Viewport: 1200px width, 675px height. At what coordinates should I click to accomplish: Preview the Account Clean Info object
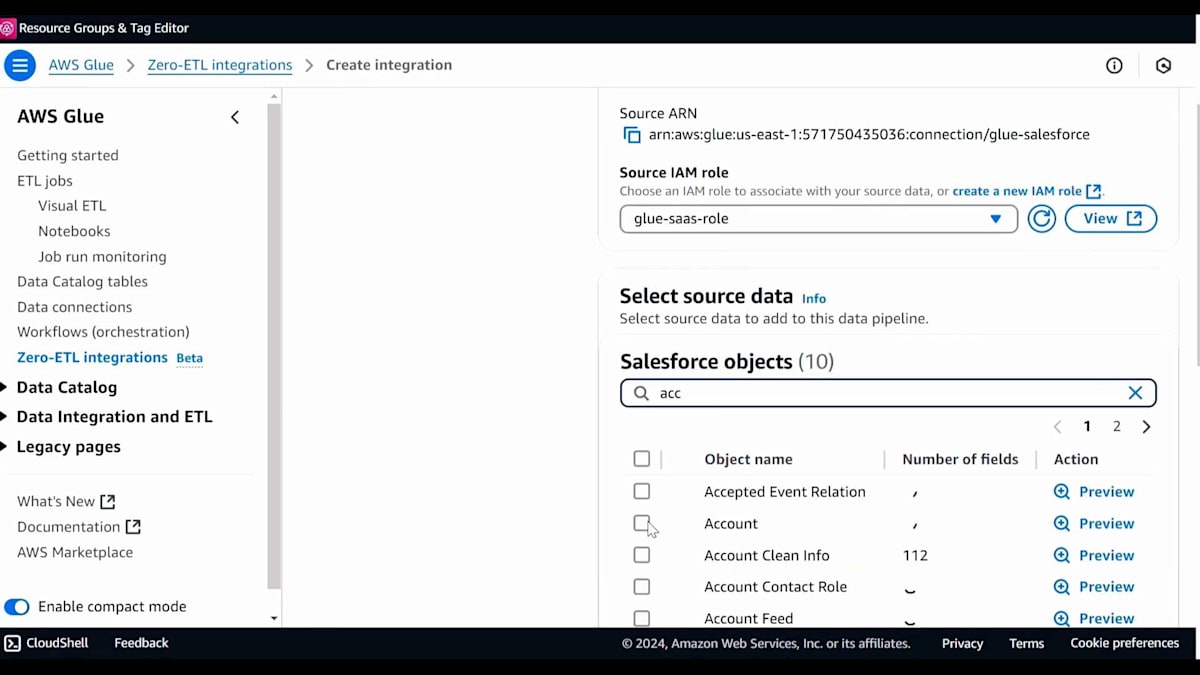(x=1094, y=556)
